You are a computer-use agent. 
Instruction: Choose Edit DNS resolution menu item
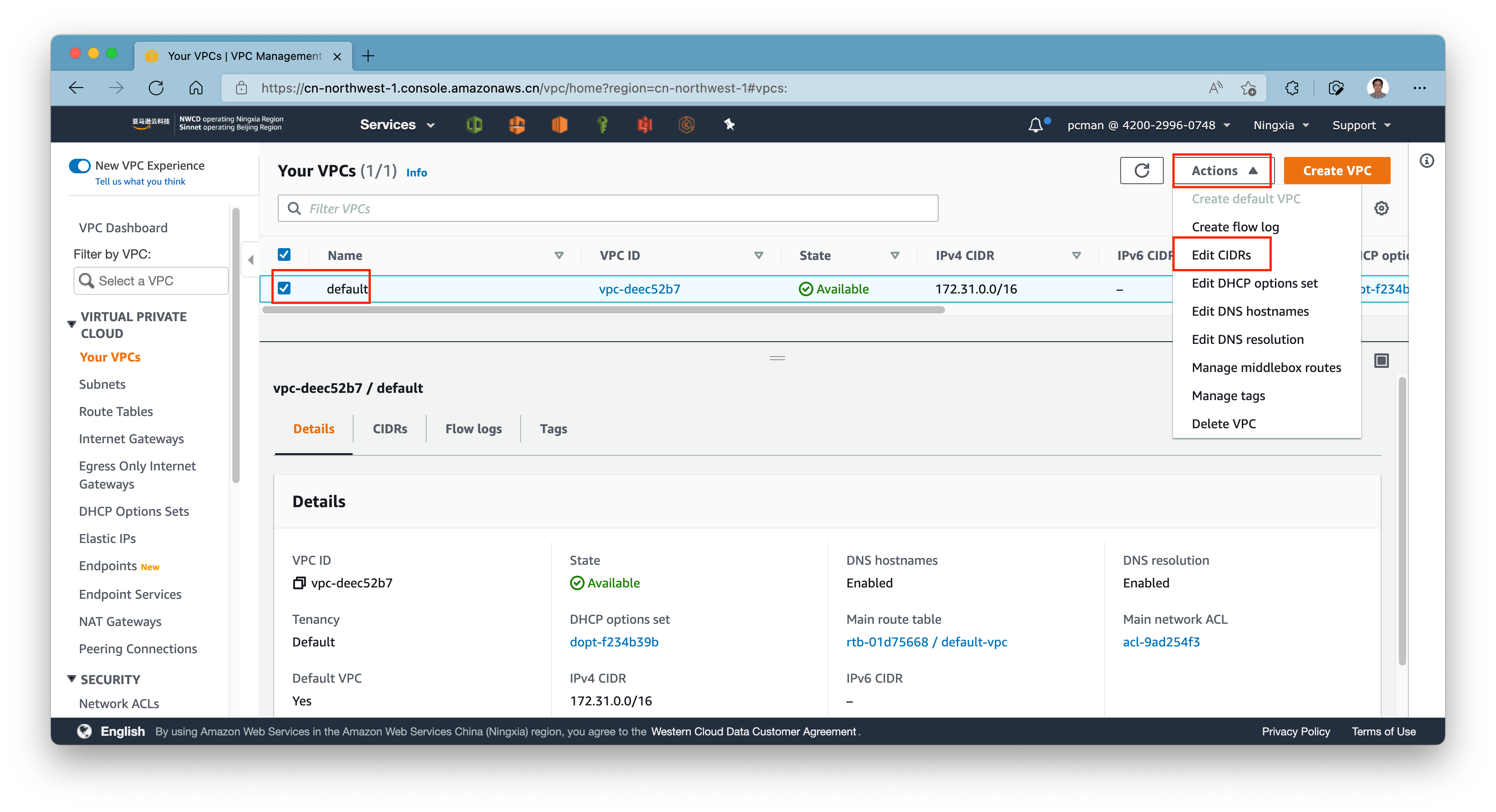coord(1267,339)
